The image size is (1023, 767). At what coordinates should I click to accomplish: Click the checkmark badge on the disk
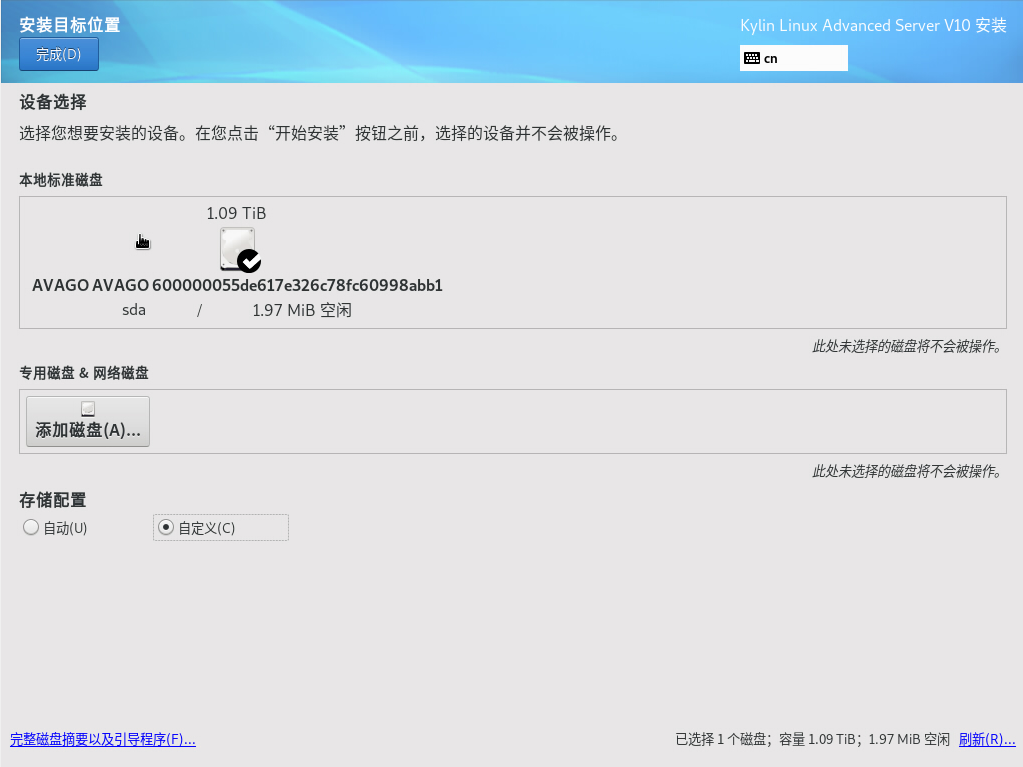(249, 261)
